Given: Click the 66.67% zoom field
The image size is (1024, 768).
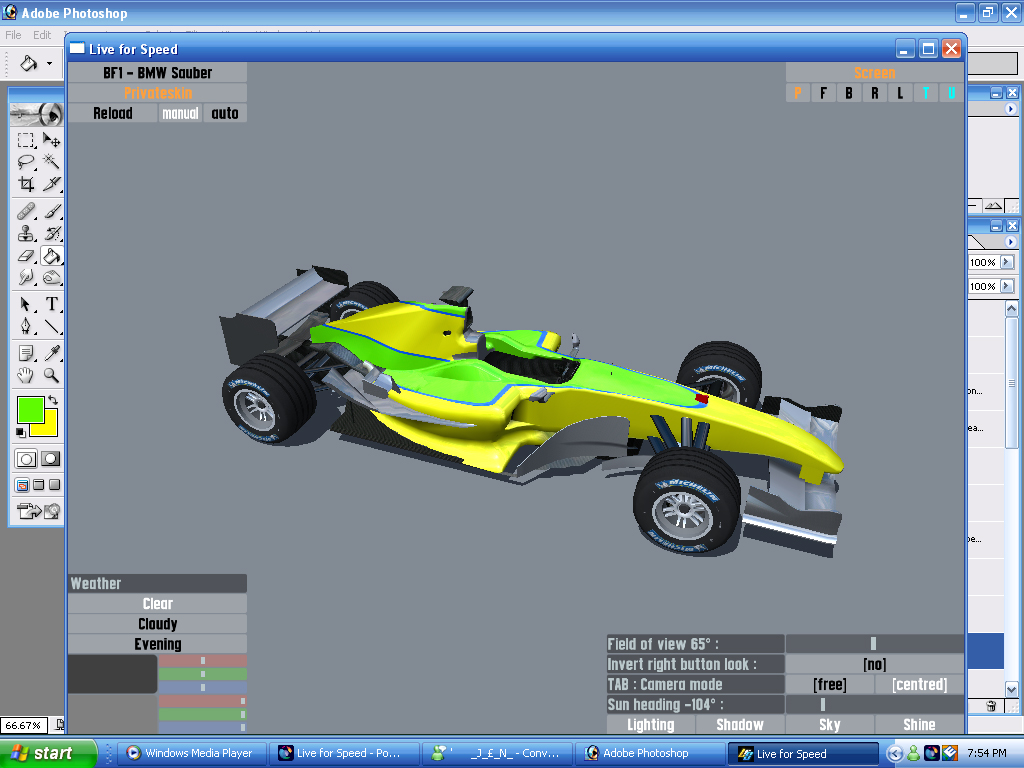Looking at the screenshot, I should tap(24, 726).
